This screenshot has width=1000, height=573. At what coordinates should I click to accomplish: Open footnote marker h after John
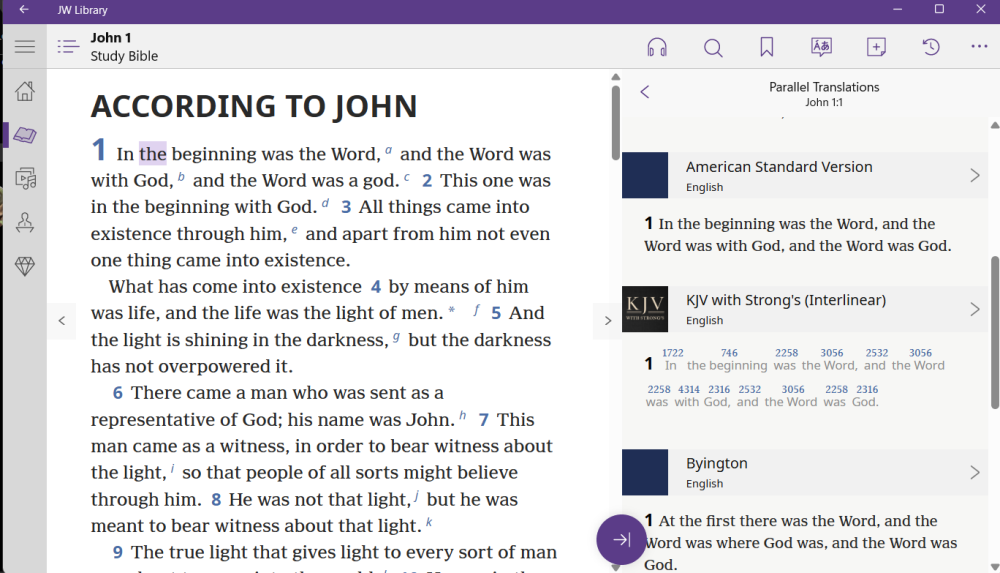click(x=462, y=415)
